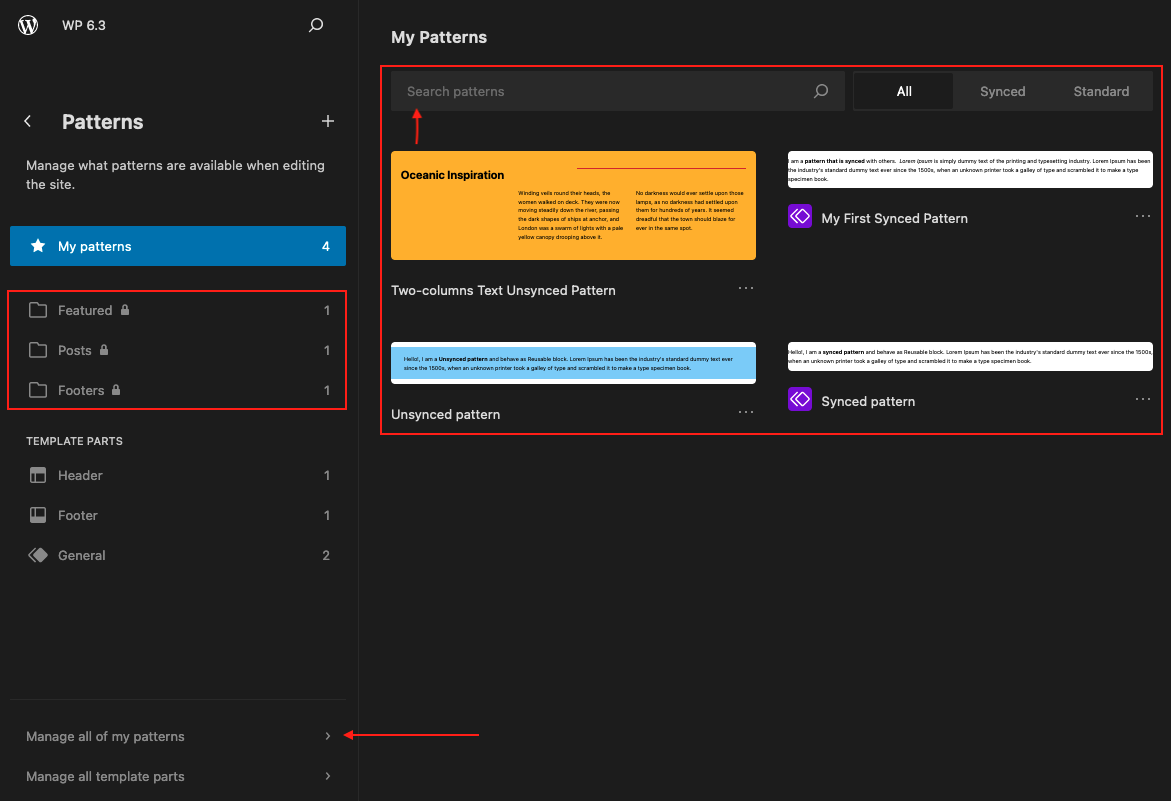The width and height of the screenshot is (1171, 801).
Task: Open options menu for Synced pattern
Action: coord(1143,399)
